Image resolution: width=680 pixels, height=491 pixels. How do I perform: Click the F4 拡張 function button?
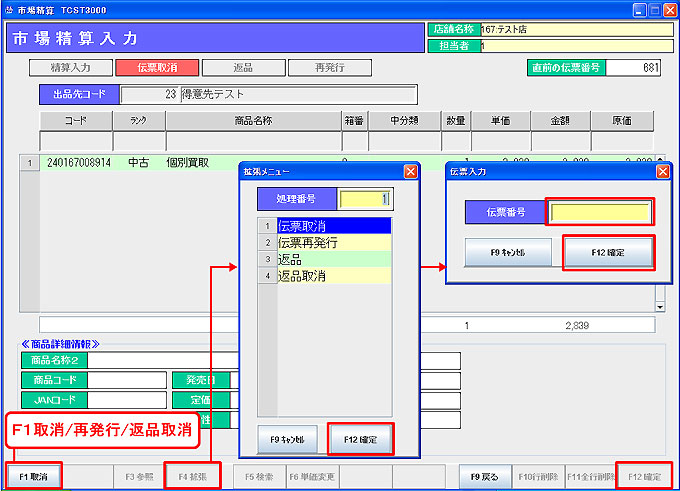pos(193,477)
